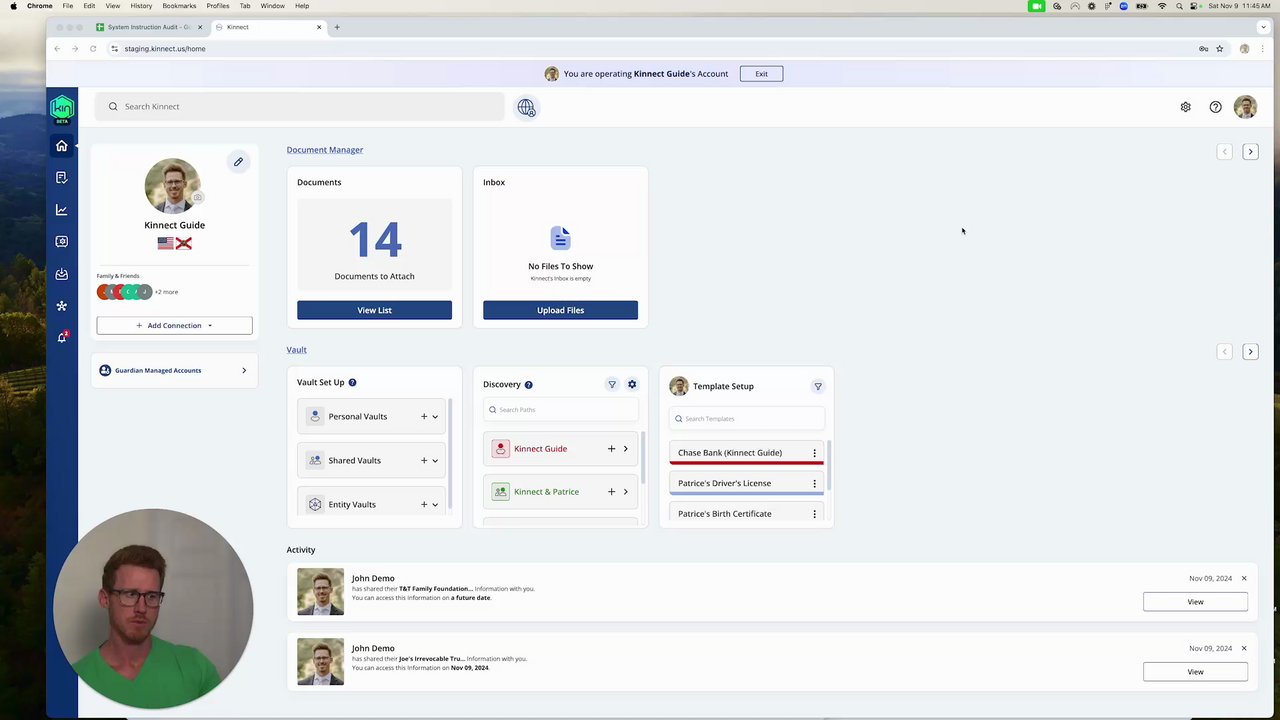View the T&T Family Foundation activity
1280x720 pixels.
(x=1195, y=602)
